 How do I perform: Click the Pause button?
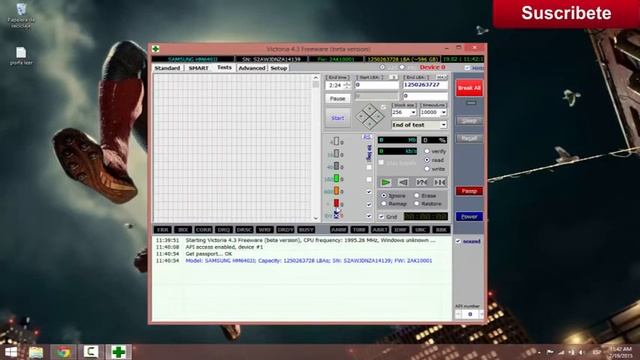338,98
